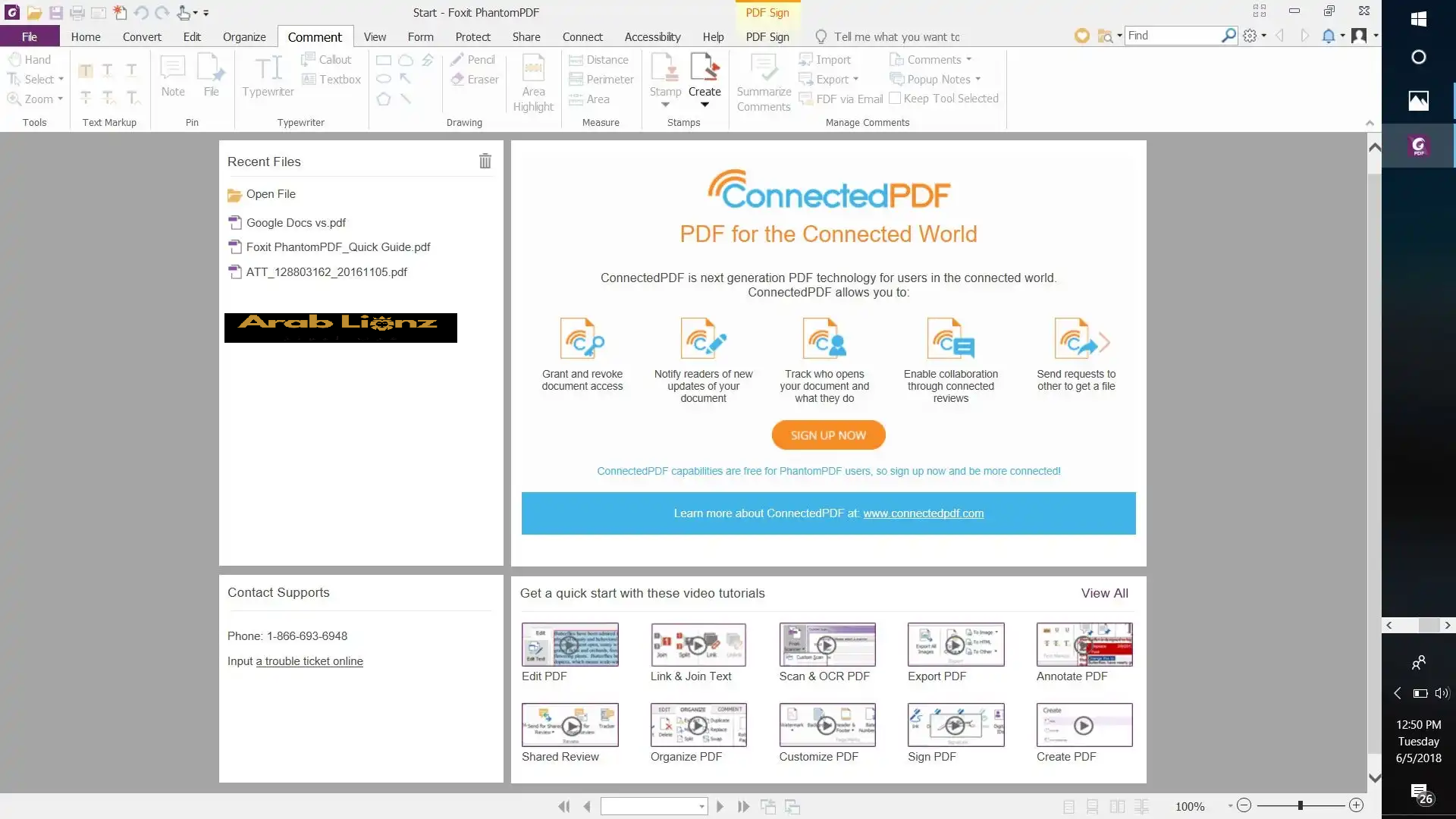The width and height of the screenshot is (1456, 819).
Task: Select the rectangle drawing shape
Action: pos(384,60)
